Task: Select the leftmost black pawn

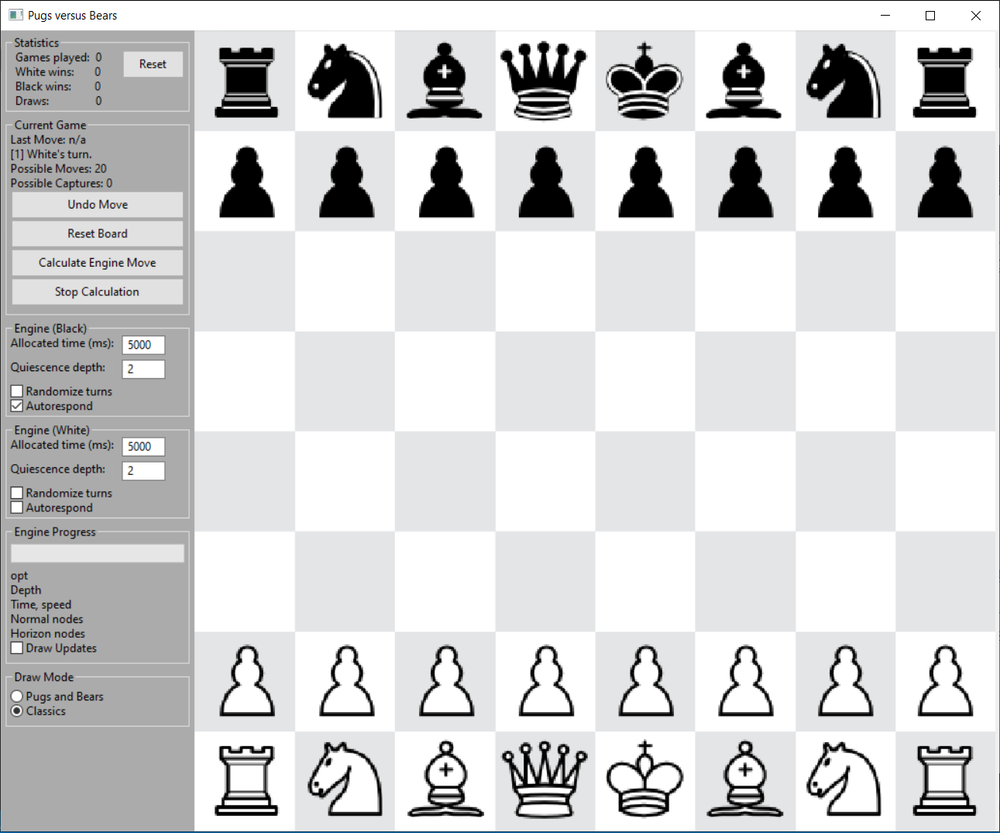Action: [245, 180]
